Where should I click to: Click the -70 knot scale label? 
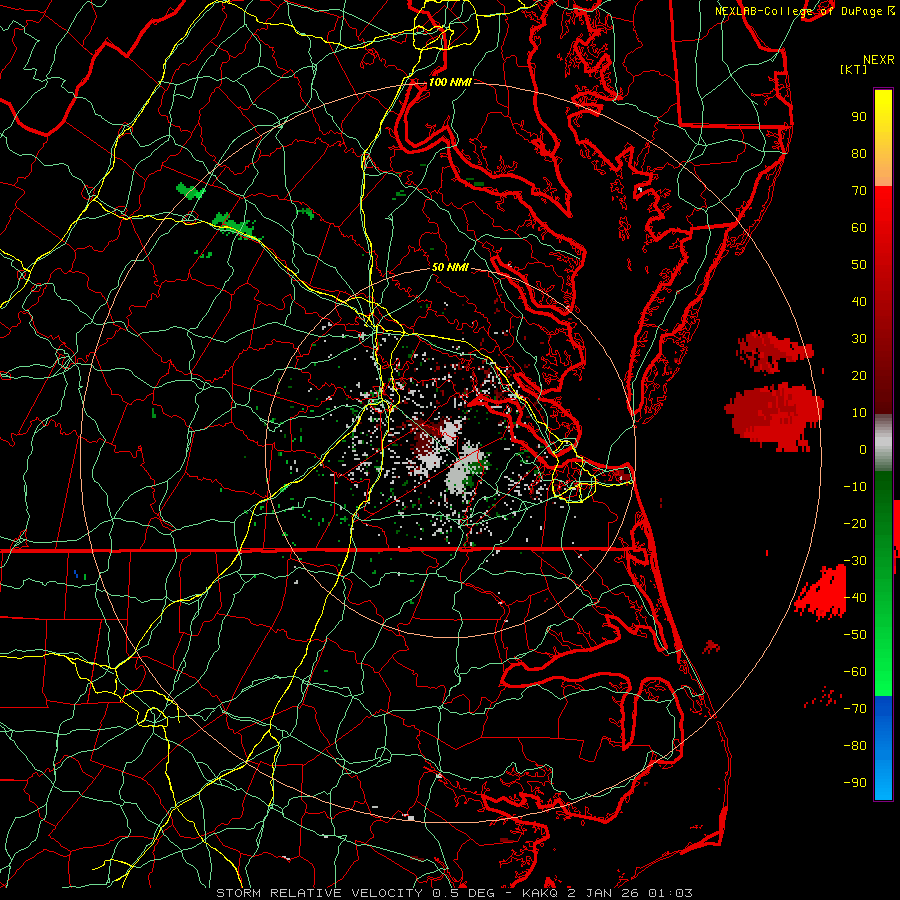point(855,709)
